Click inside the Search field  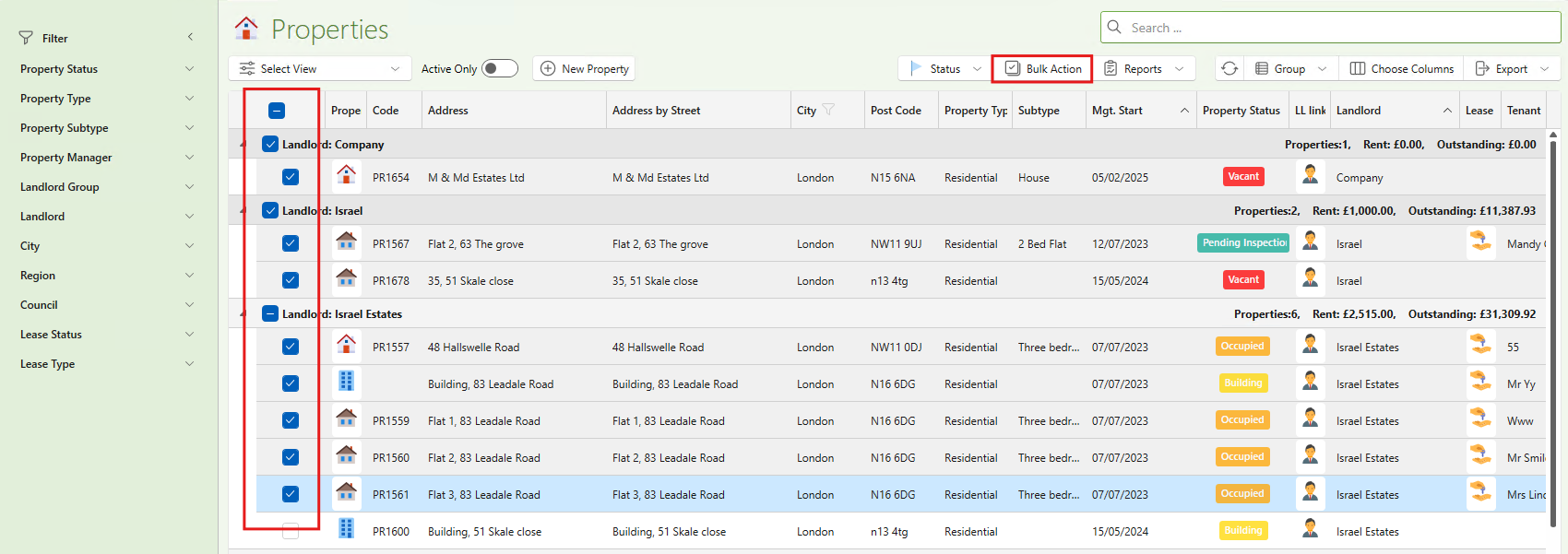pyautogui.click(x=1330, y=28)
